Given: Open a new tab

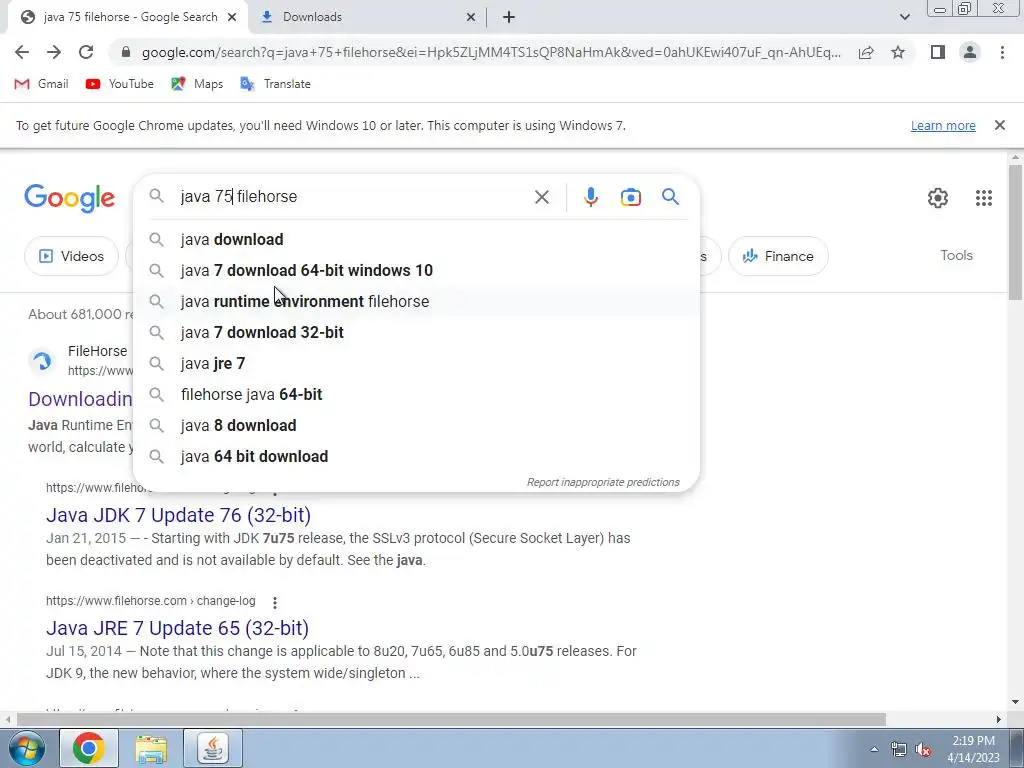Looking at the screenshot, I should tap(509, 17).
